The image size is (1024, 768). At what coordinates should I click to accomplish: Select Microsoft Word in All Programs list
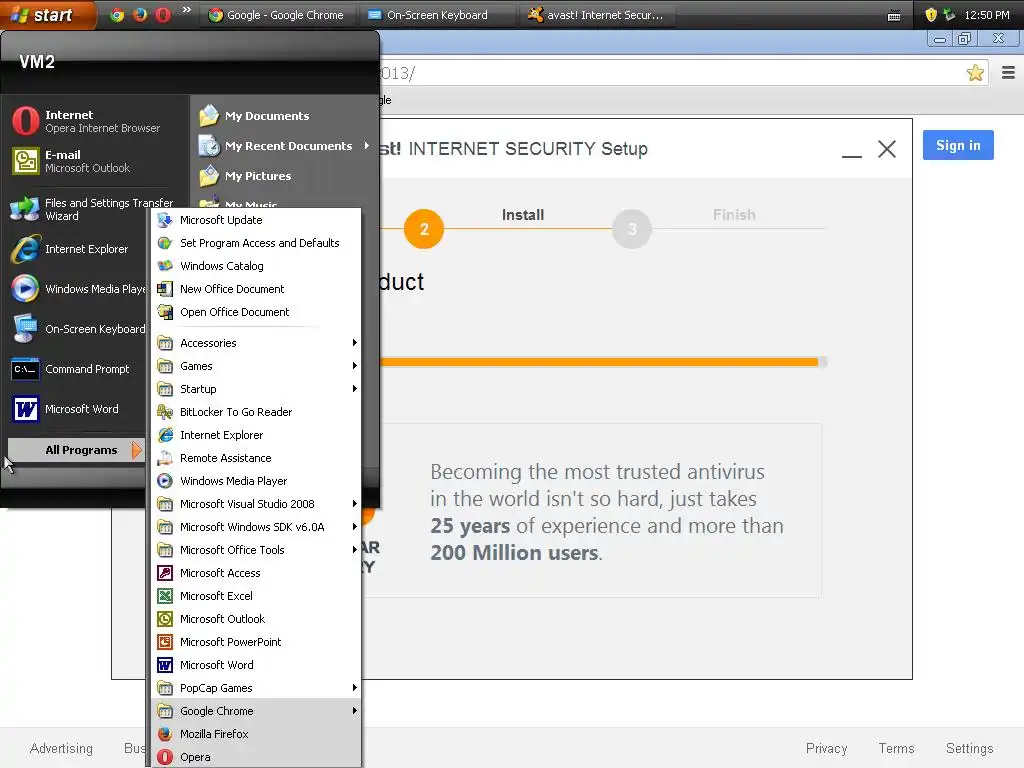[257, 665]
